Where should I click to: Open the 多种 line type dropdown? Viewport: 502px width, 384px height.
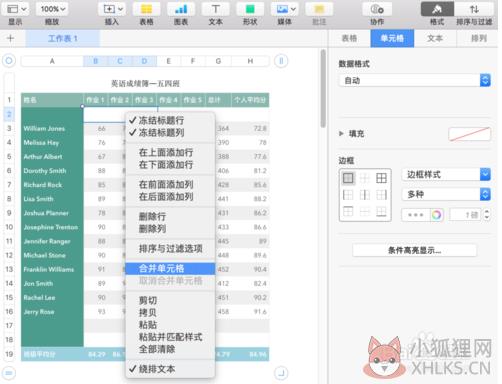click(x=446, y=194)
